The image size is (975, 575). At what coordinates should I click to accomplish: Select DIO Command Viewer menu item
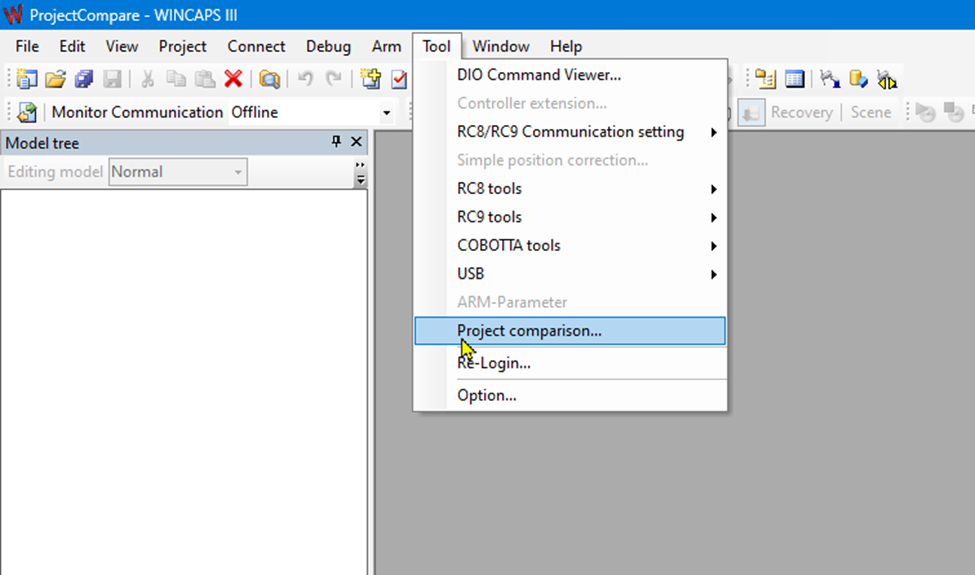(570, 75)
